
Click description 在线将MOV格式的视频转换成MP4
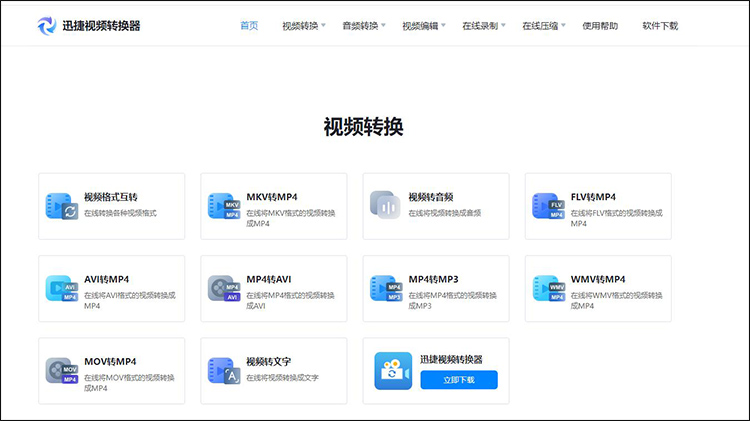pyautogui.click(x=129, y=383)
